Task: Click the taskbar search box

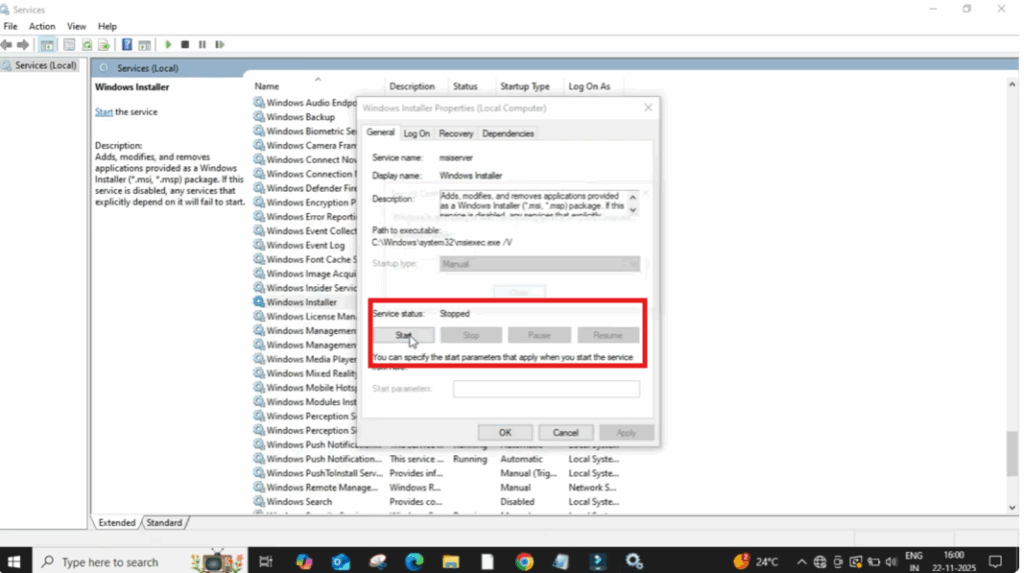Action: (139, 561)
